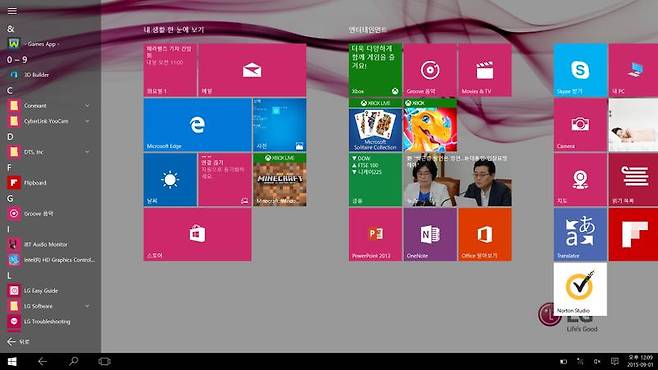Click the taskbar clock showing 2015-09-01
Viewport: 658px width, 370px height.
pos(640,361)
